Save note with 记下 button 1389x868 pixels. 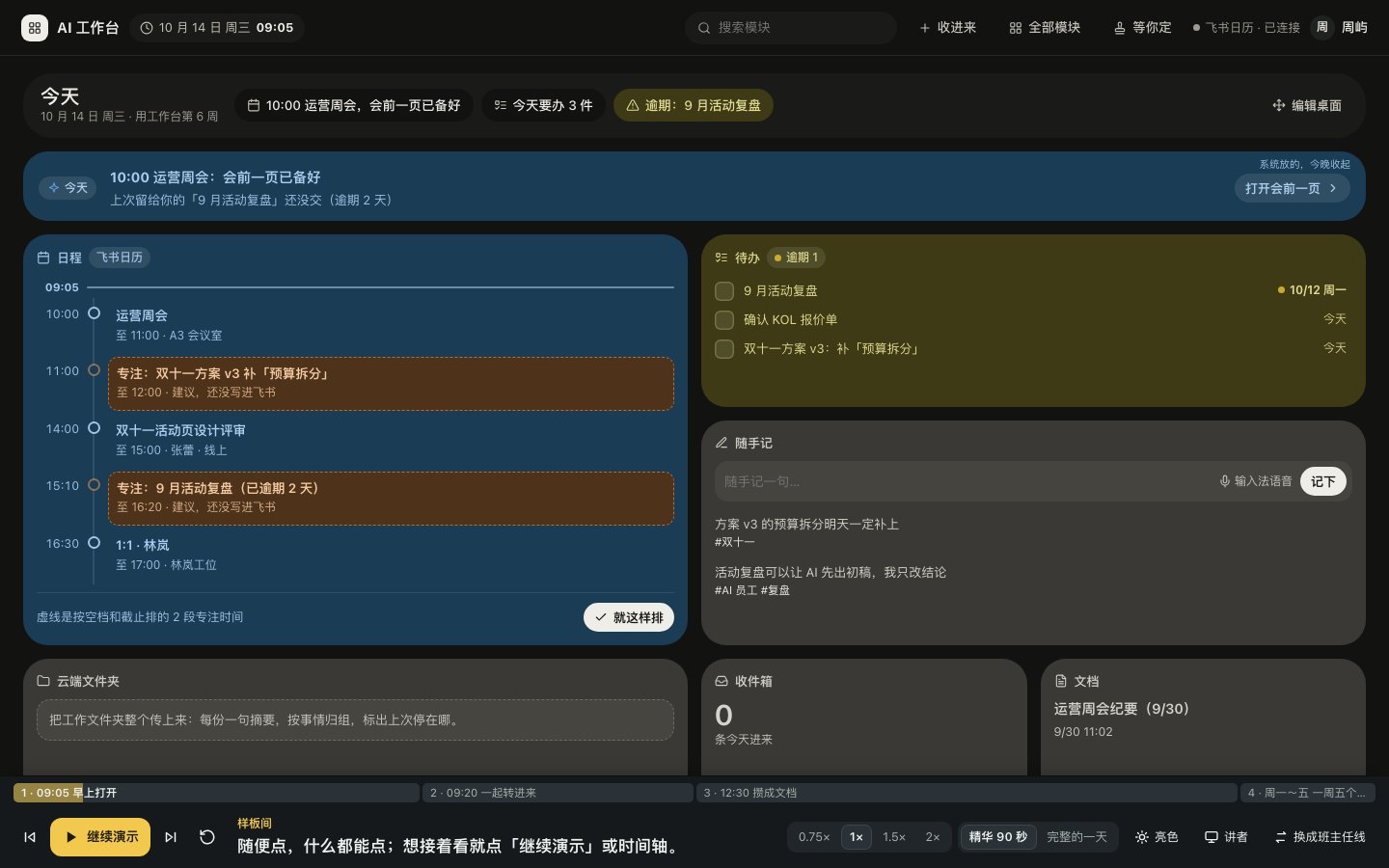[1323, 481]
